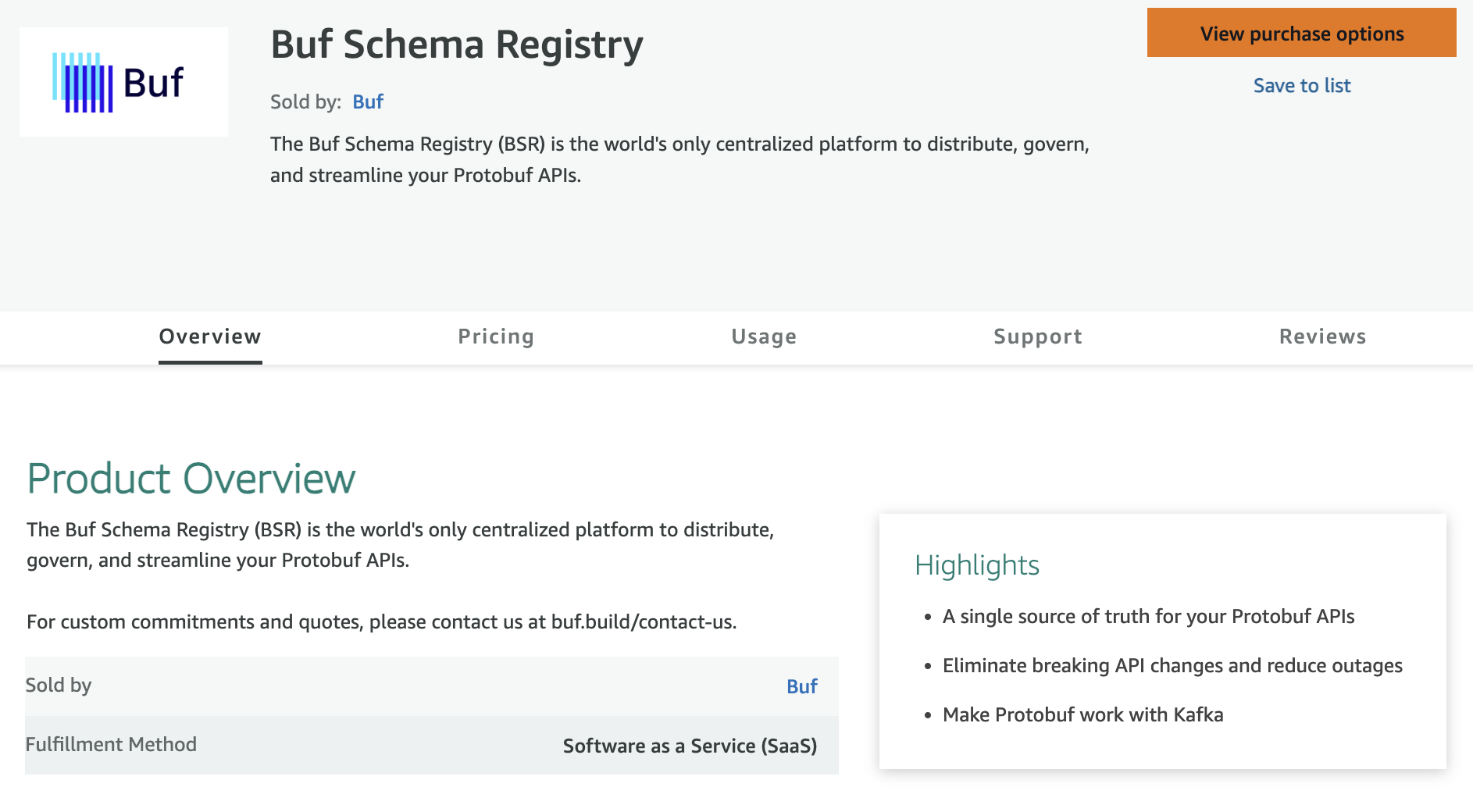Open the Usage tab
Viewport: 1473px width, 812px height.
coord(764,337)
